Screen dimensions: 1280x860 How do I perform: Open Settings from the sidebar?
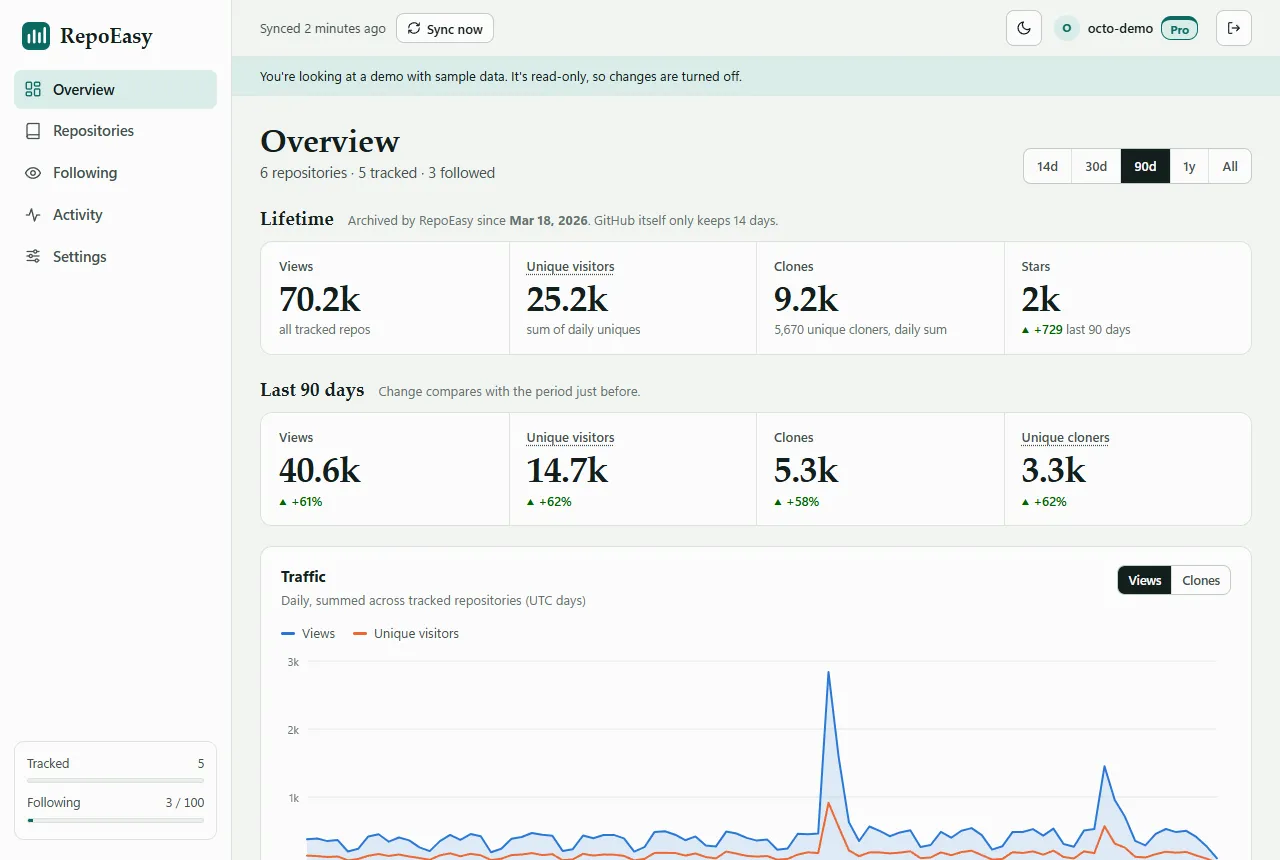pyautogui.click(x=115, y=257)
